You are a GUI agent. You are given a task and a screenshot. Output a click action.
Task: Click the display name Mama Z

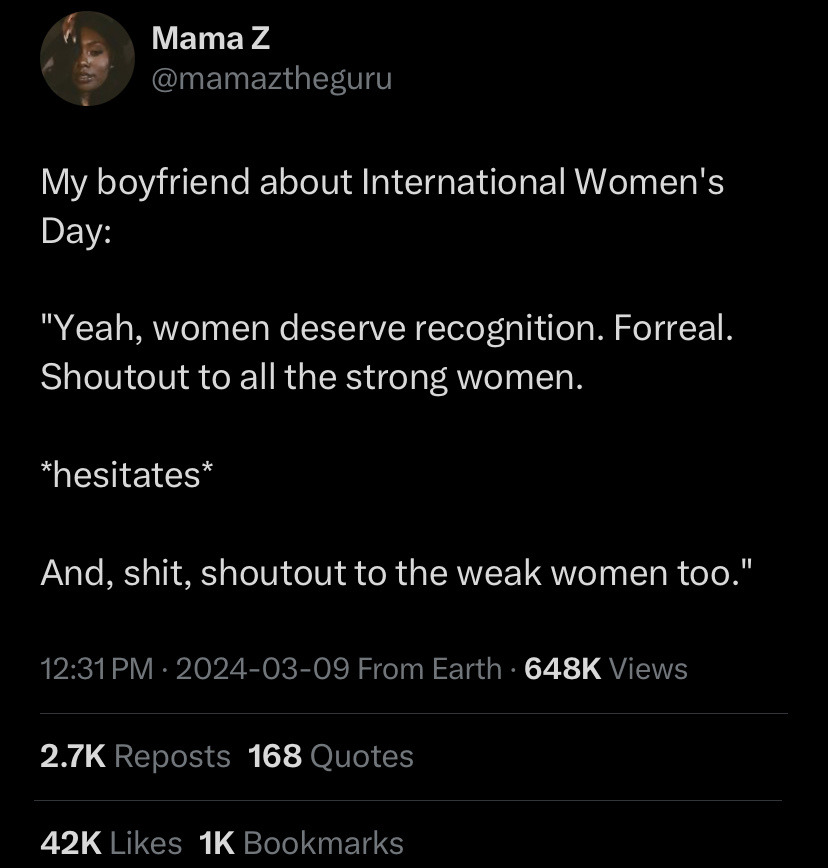[210, 39]
